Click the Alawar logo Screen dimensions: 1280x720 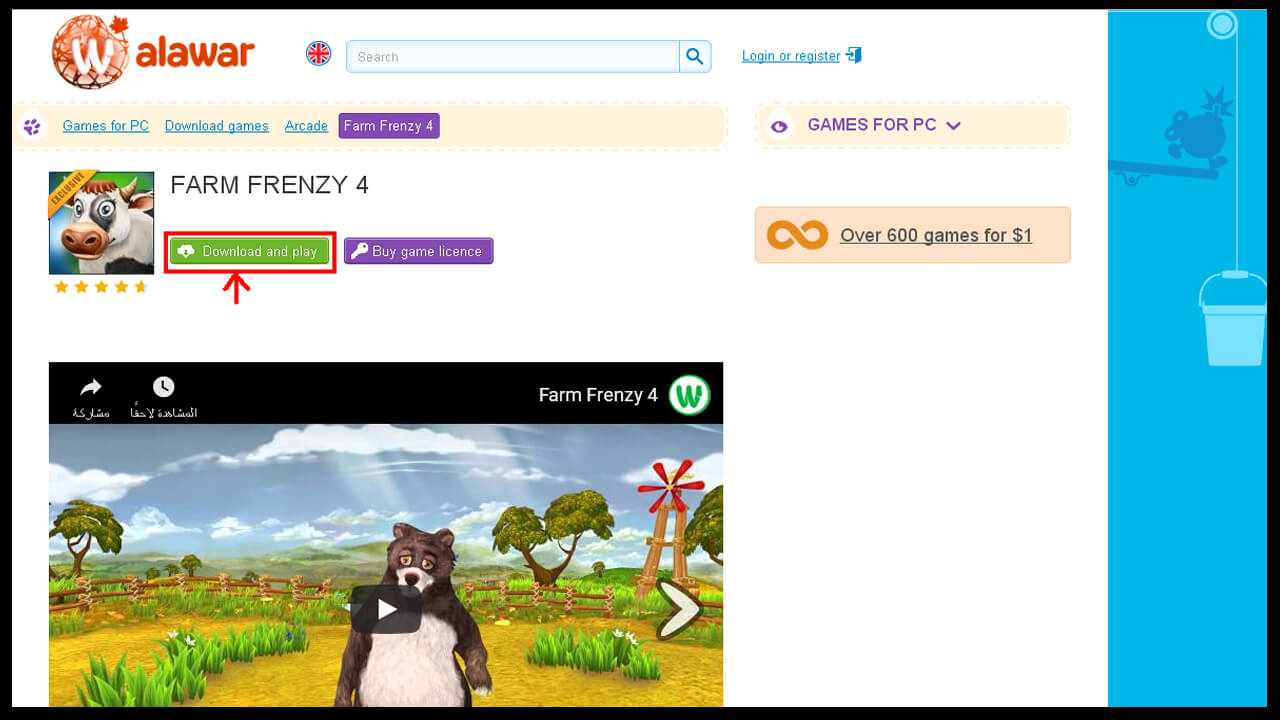click(x=153, y=52)
